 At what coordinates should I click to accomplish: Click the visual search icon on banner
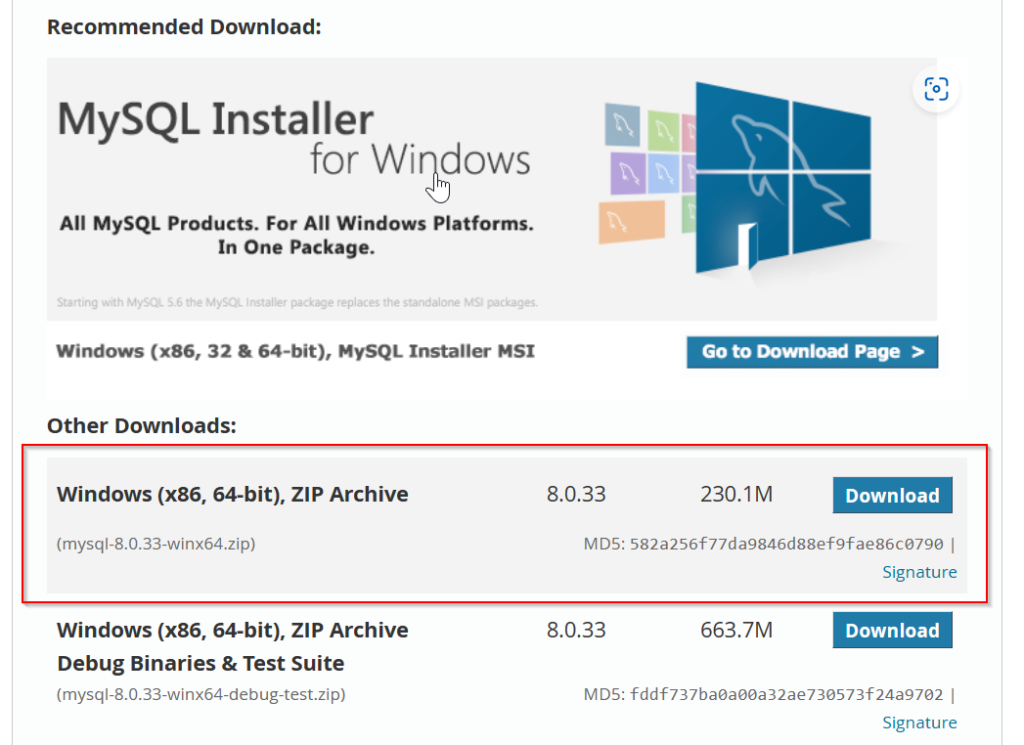coord(936,90)
